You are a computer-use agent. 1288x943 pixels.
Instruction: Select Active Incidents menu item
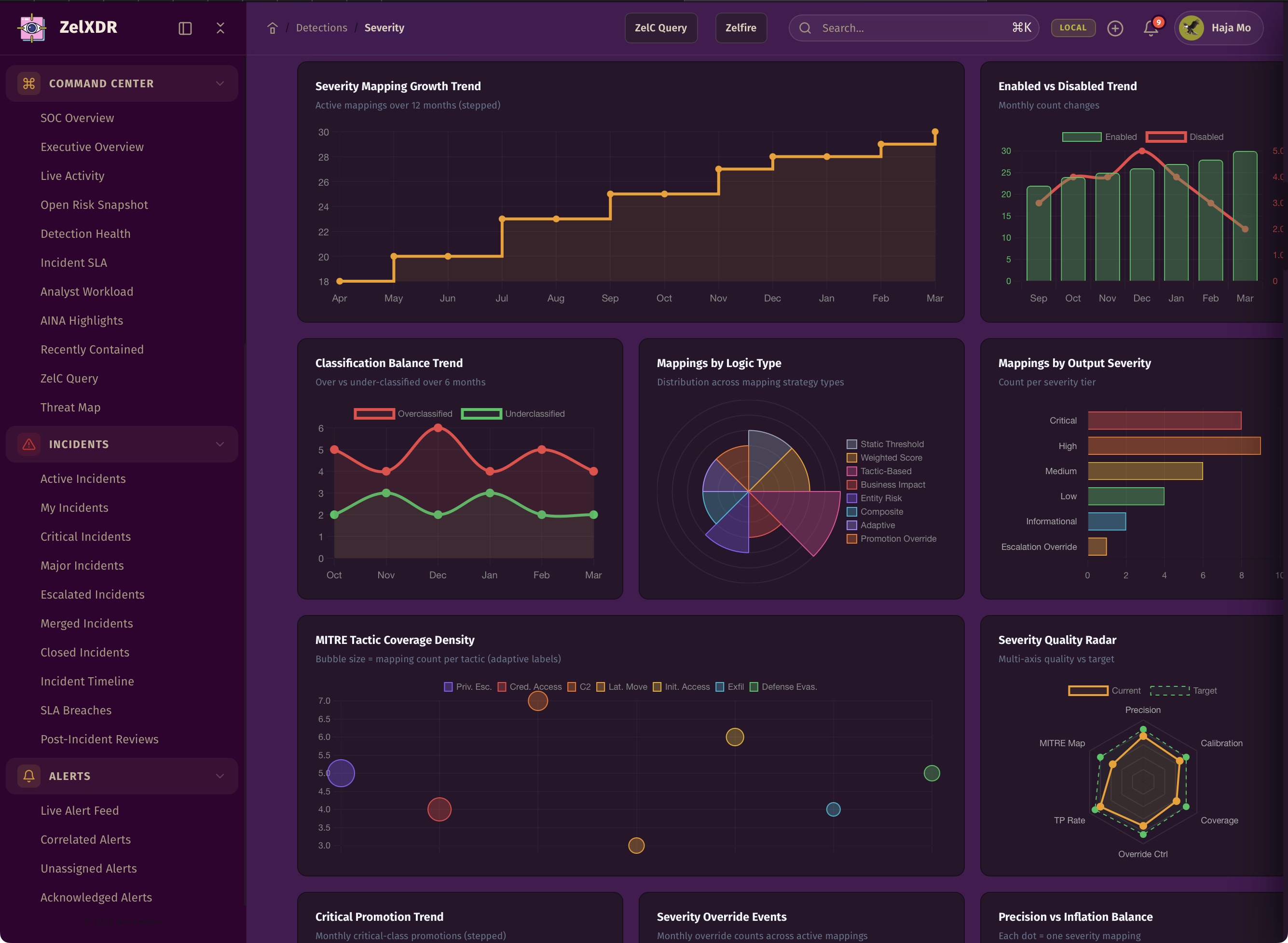point(83,478)
